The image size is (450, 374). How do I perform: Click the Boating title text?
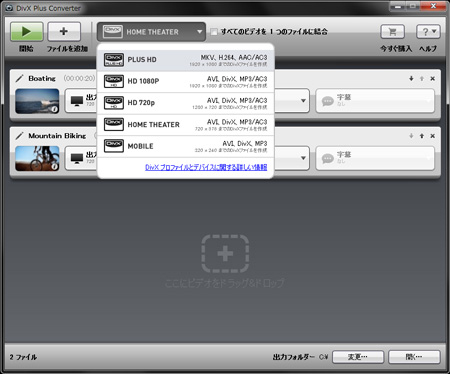(42, 78)
